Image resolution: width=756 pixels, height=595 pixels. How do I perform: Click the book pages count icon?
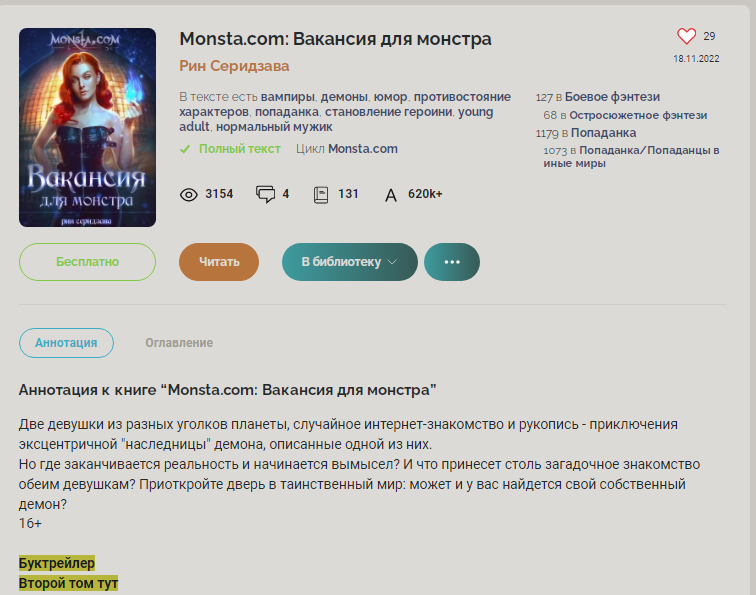pos(321,195)
